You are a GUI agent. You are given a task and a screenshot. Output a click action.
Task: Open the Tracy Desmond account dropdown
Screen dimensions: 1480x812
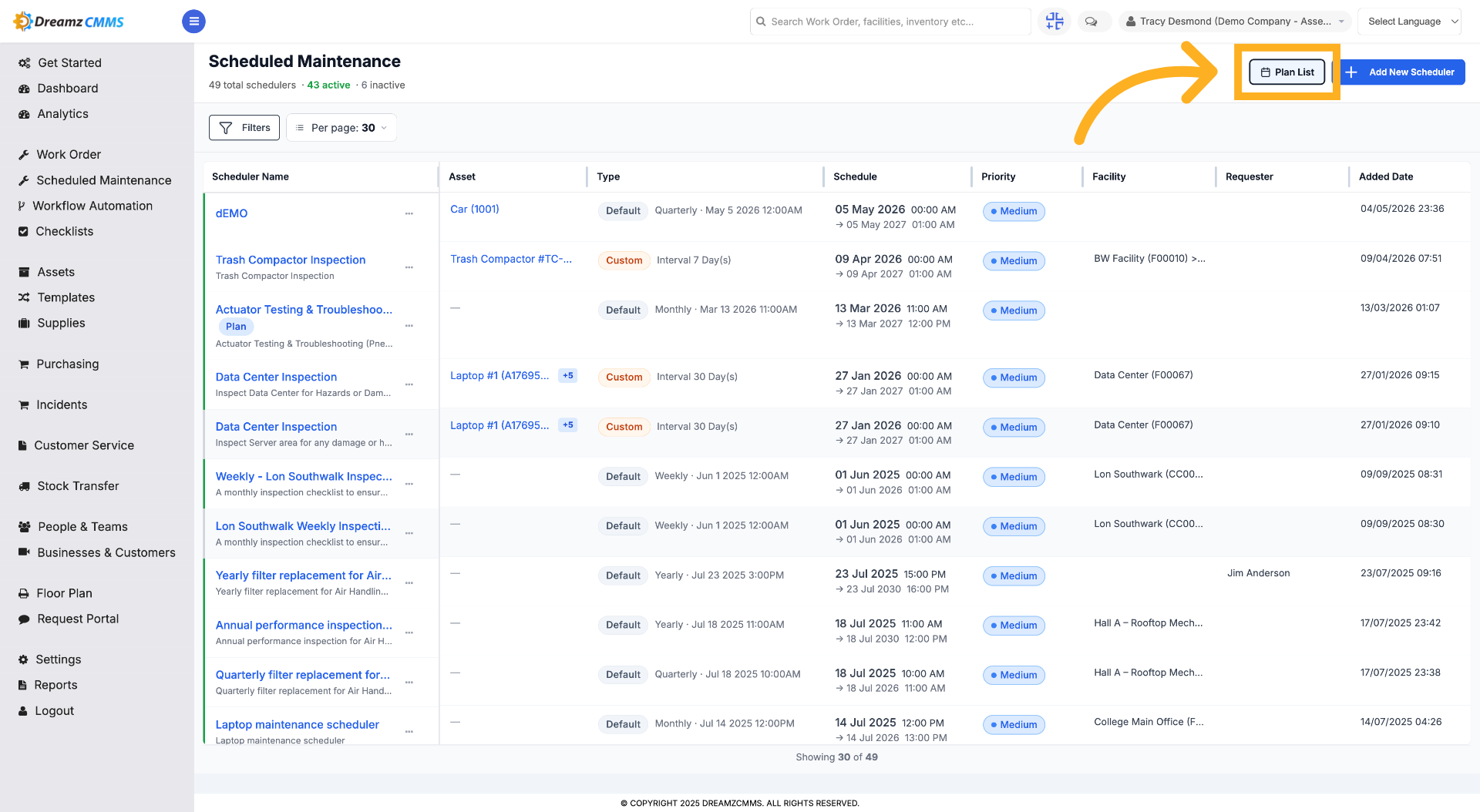pos(1235,22)
